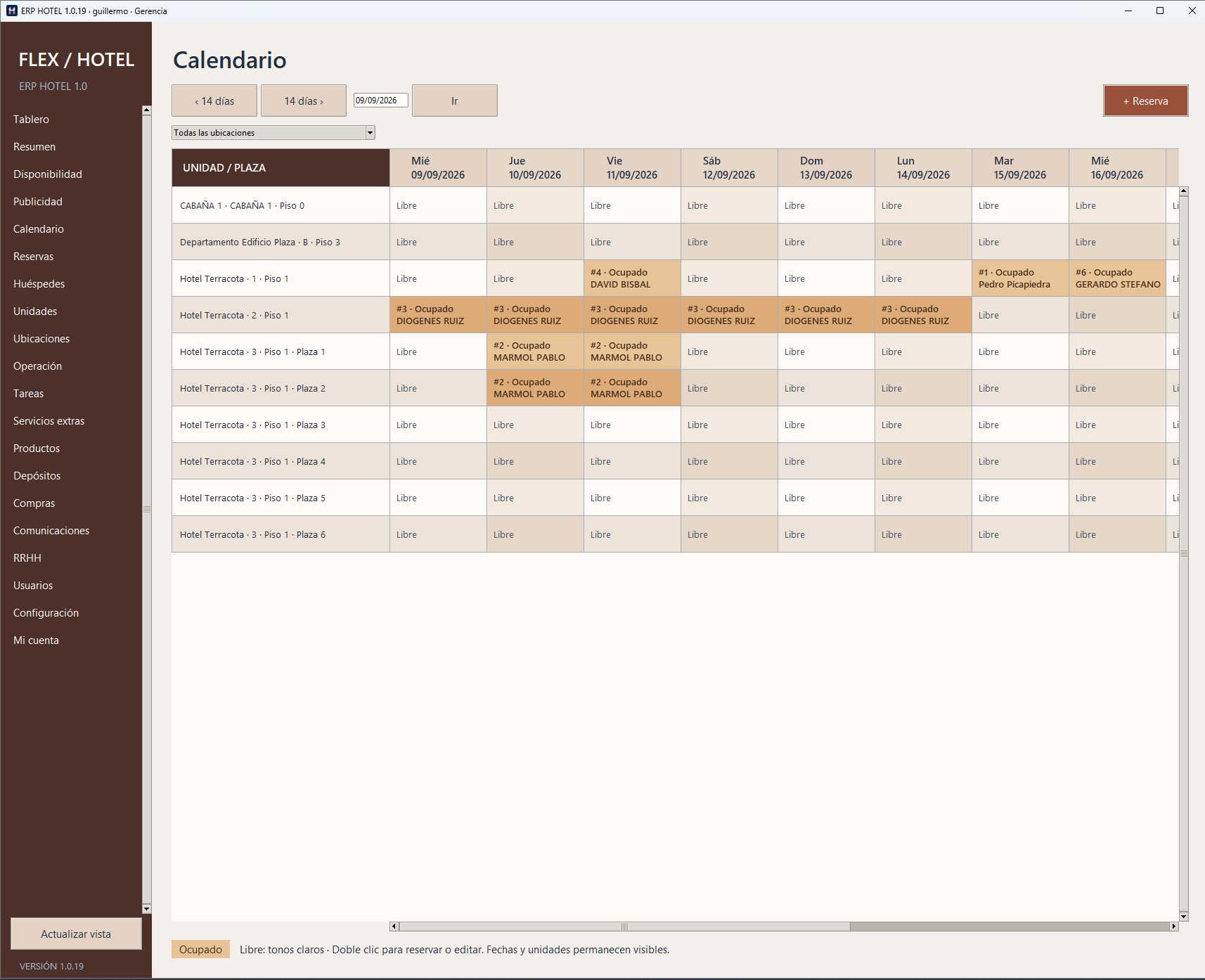Open the Resumen section
This screenshot has width=1205, height=980.
click(x=34, y=147)
